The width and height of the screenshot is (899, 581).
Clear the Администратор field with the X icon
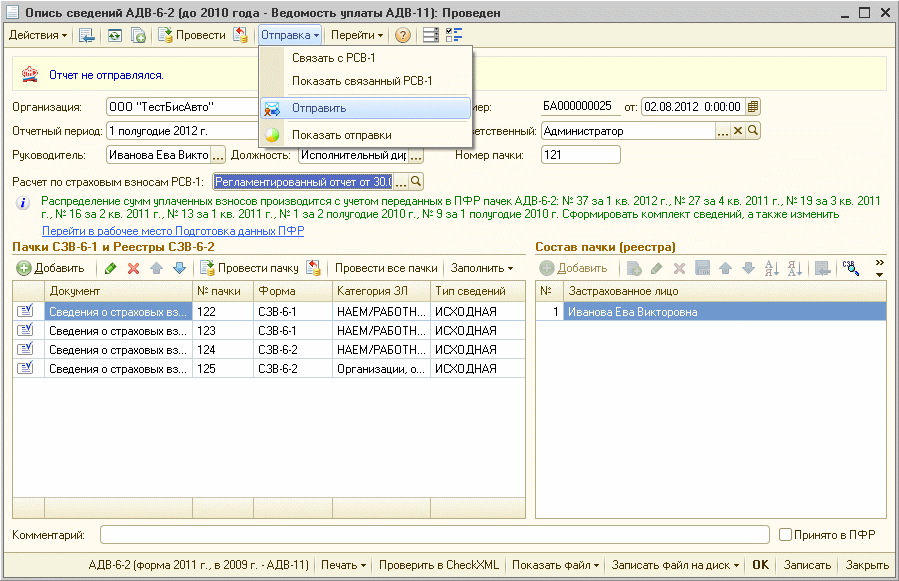(x=738, y=131)
